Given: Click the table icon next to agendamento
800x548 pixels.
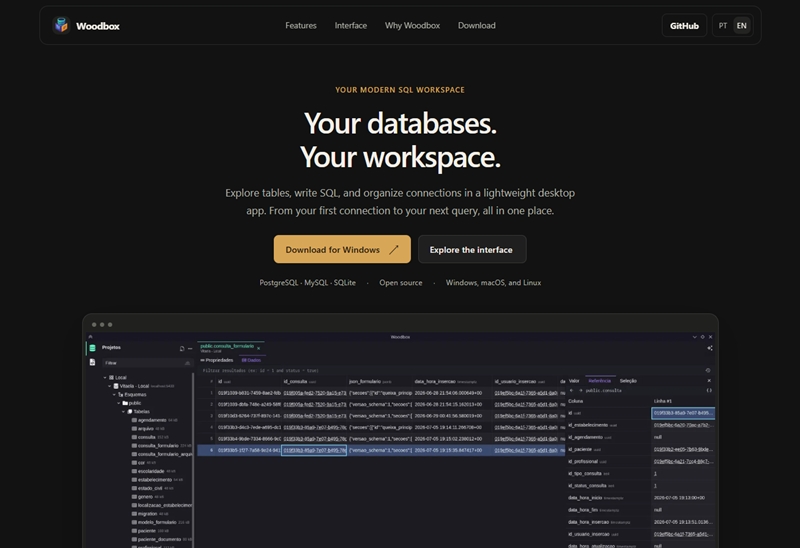Looking at the screenshot, I should pos(134,420).
